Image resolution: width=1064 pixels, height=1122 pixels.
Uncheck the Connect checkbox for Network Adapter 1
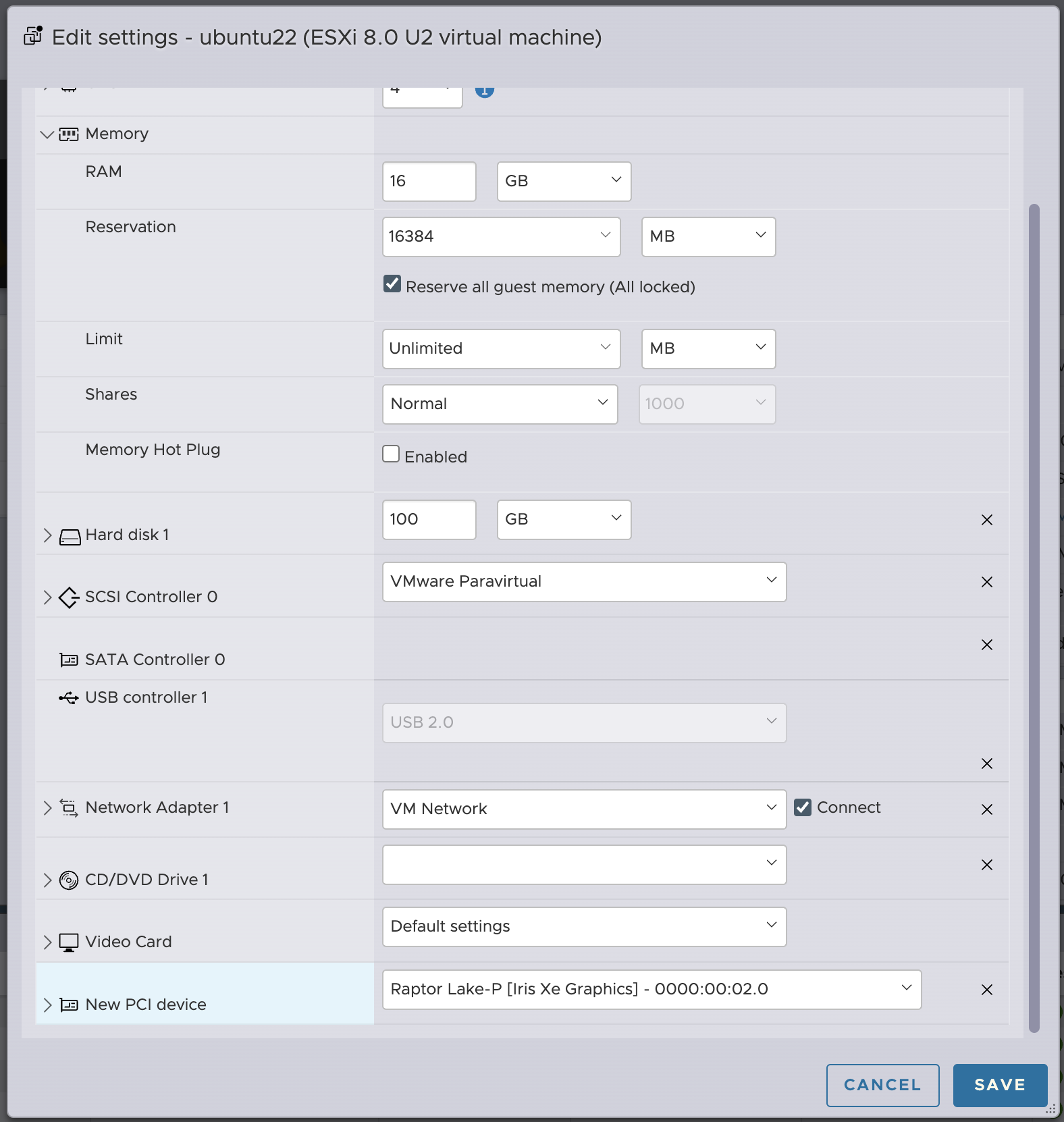click(x=803, y=807)
